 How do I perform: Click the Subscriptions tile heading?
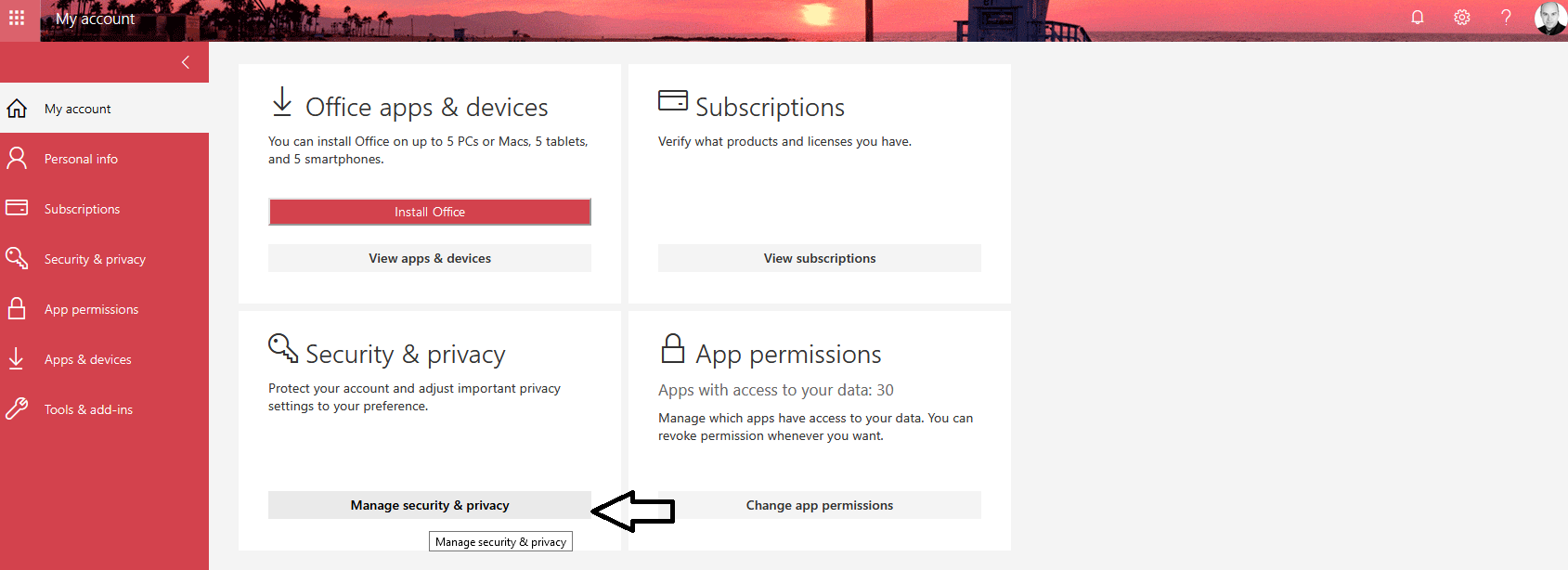tap(771, 108)
